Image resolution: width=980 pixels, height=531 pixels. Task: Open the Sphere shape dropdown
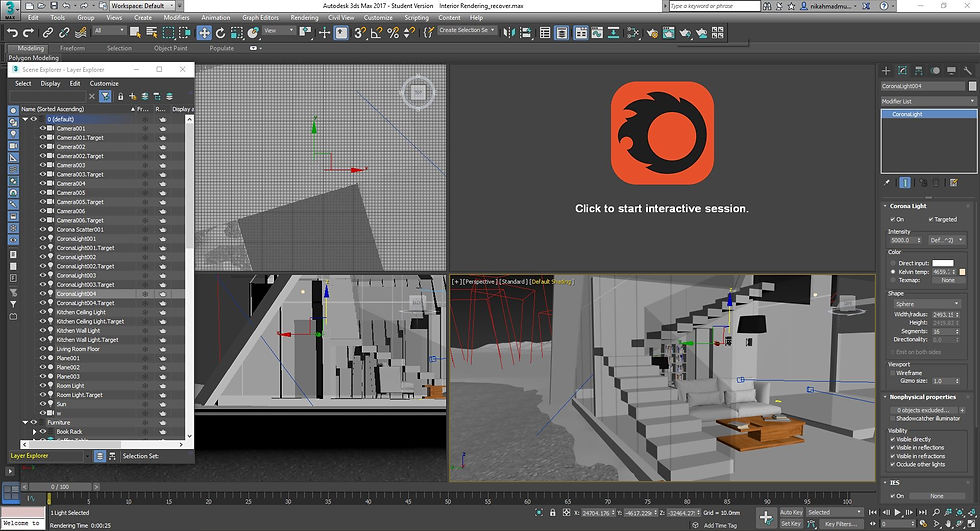[x=927, y=304]
